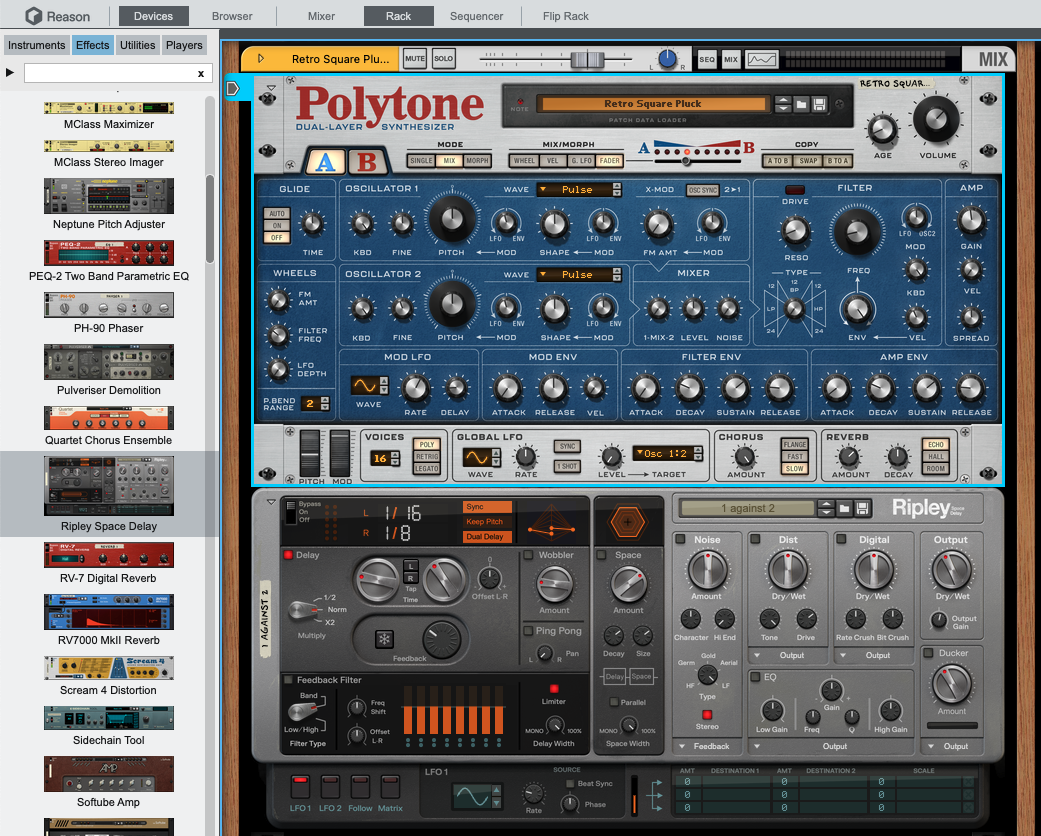Click the rack device tab arrow icon left of Polytone

coord(232,88)
